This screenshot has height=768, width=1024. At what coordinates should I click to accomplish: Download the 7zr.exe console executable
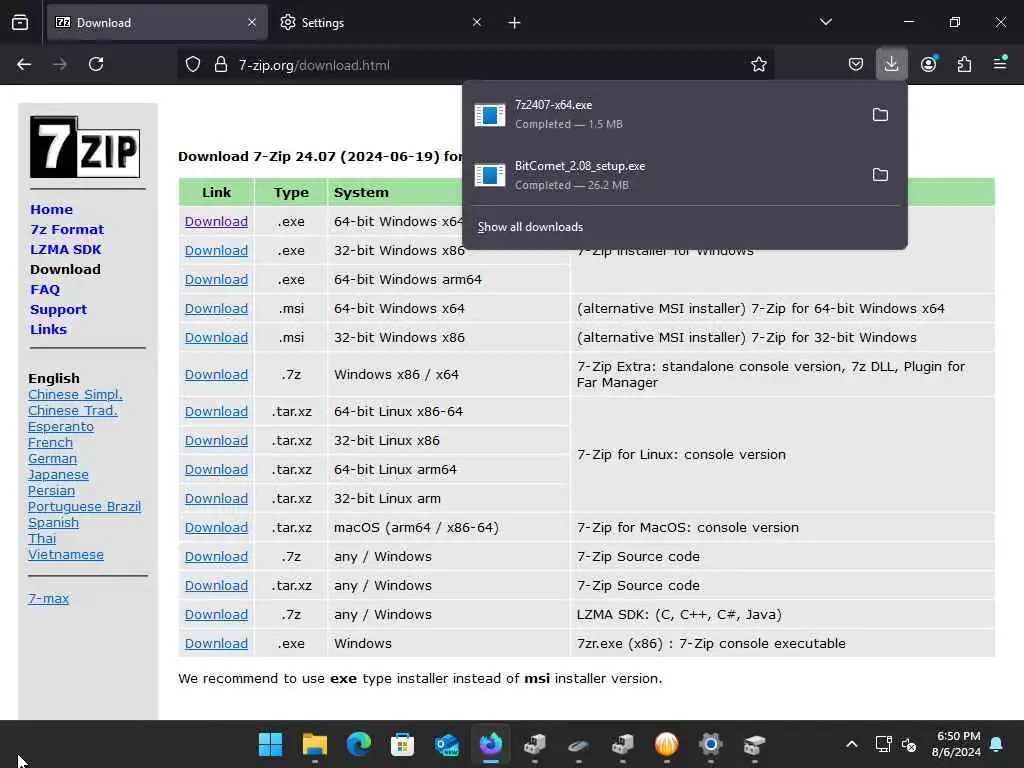[x=216, y=644]
